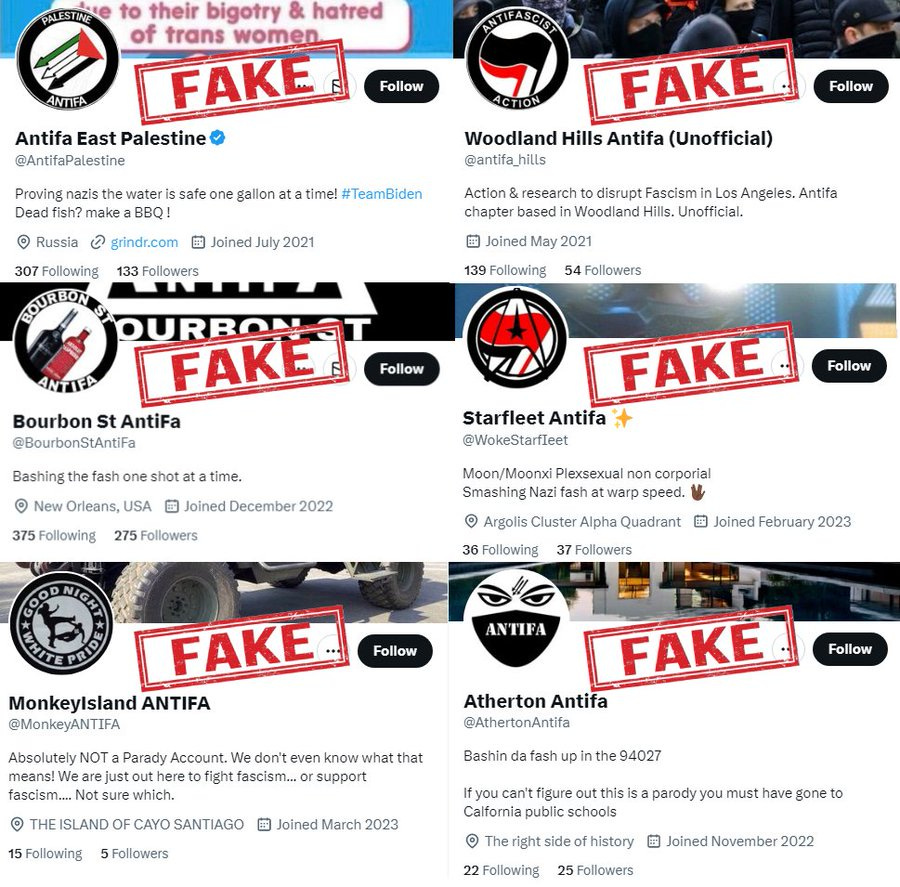
Task: Follow the Antifa East Palestine account
Action: tap(401, 86)
